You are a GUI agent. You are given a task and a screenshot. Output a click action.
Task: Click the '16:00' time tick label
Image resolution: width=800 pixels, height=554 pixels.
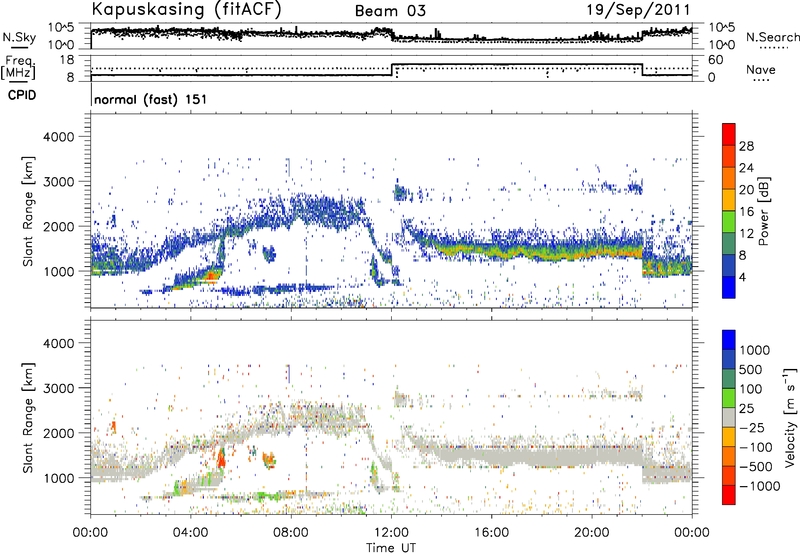[x=491, y=533]
